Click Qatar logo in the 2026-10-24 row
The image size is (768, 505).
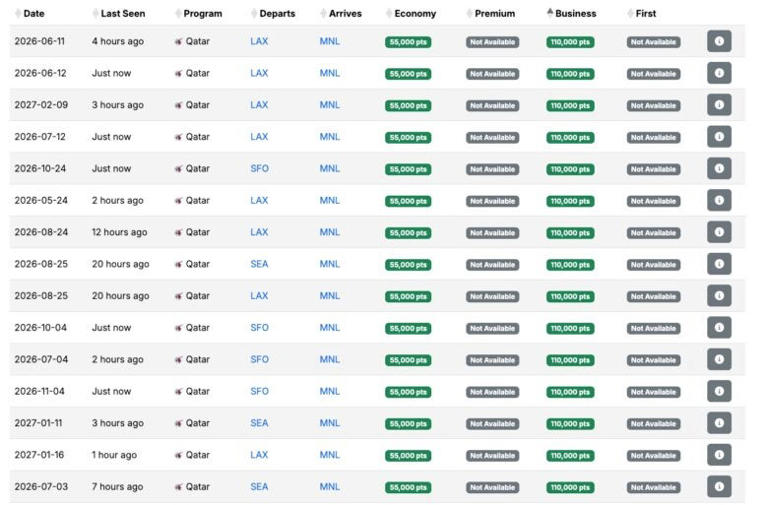point(178,169)
